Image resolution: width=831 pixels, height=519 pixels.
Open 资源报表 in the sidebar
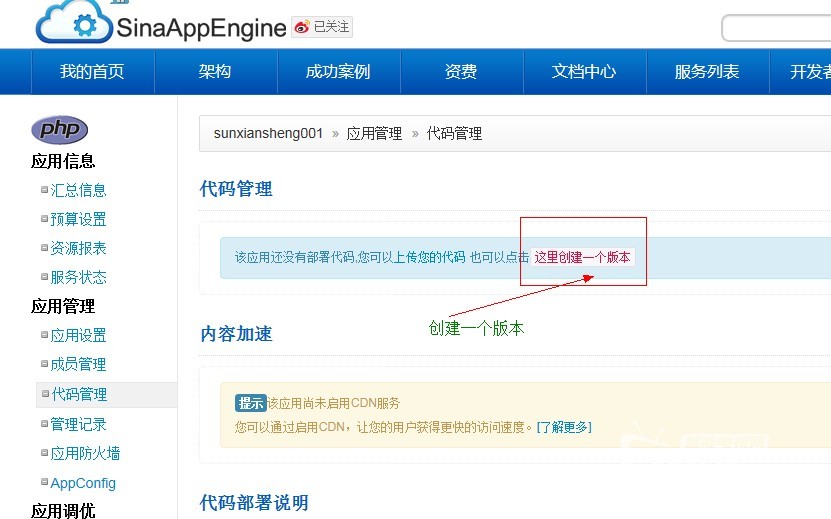78,248
